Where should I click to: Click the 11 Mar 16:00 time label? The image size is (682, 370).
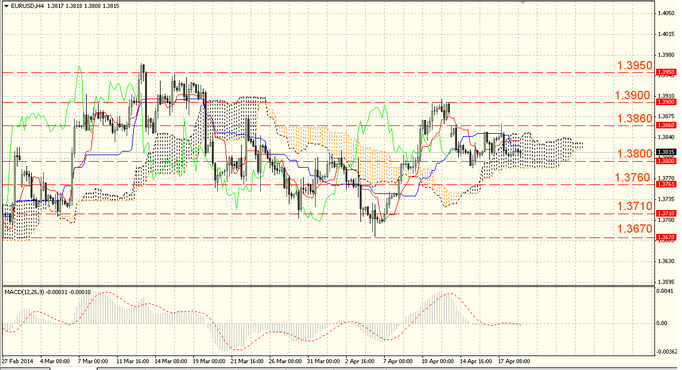click(x=133, y=361)
